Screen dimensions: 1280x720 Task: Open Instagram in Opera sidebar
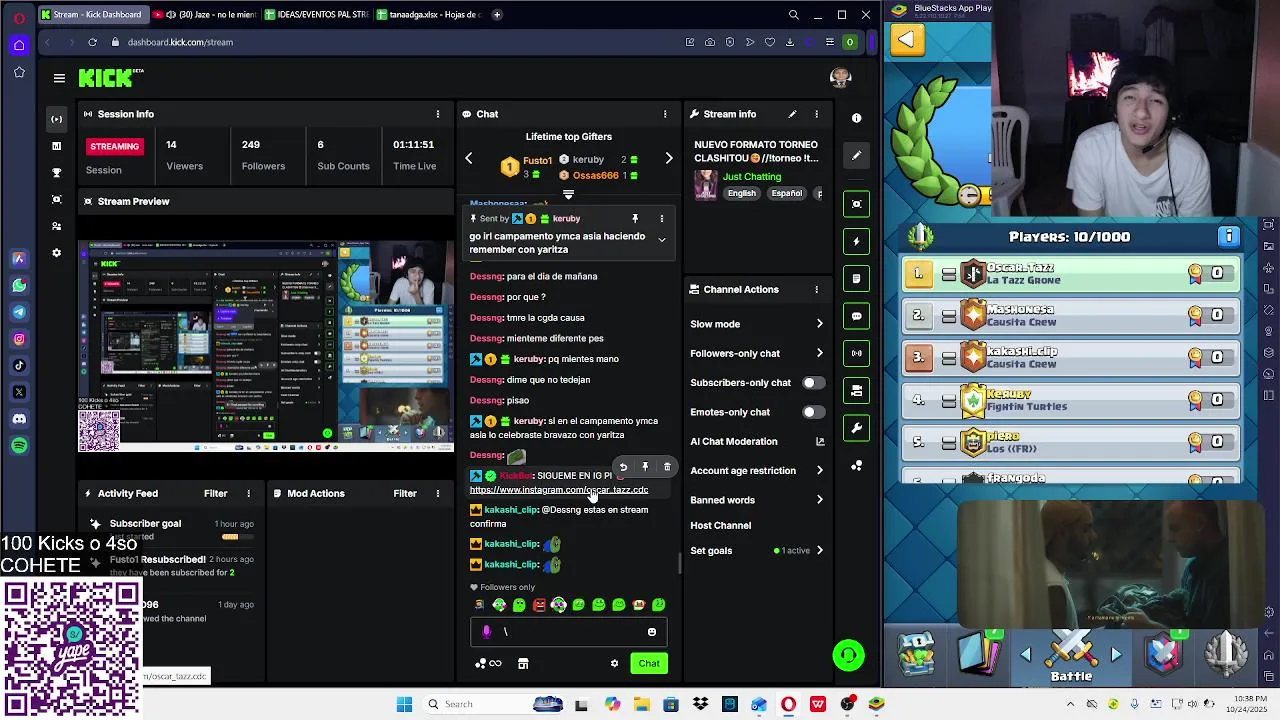(19, 339)
